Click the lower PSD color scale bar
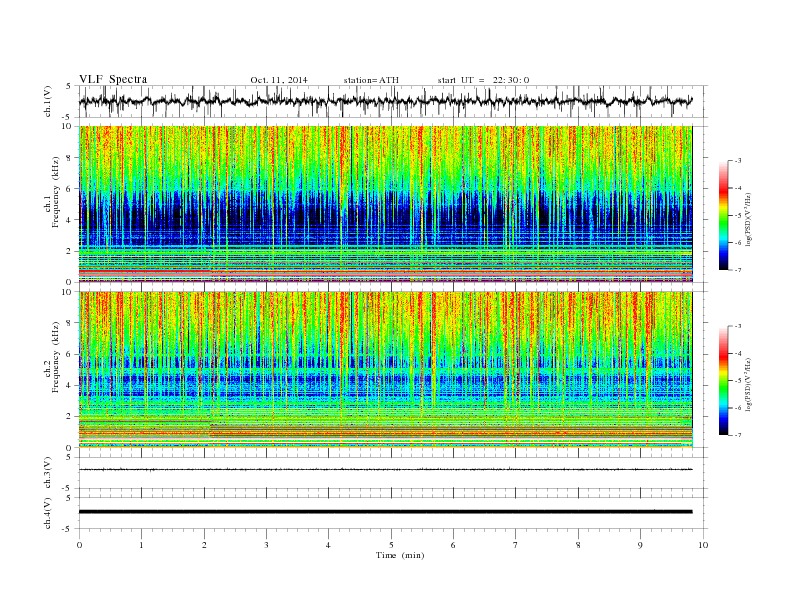Image resolution: width=792 pixels, height=612 pixels. (x=723, y=381)
